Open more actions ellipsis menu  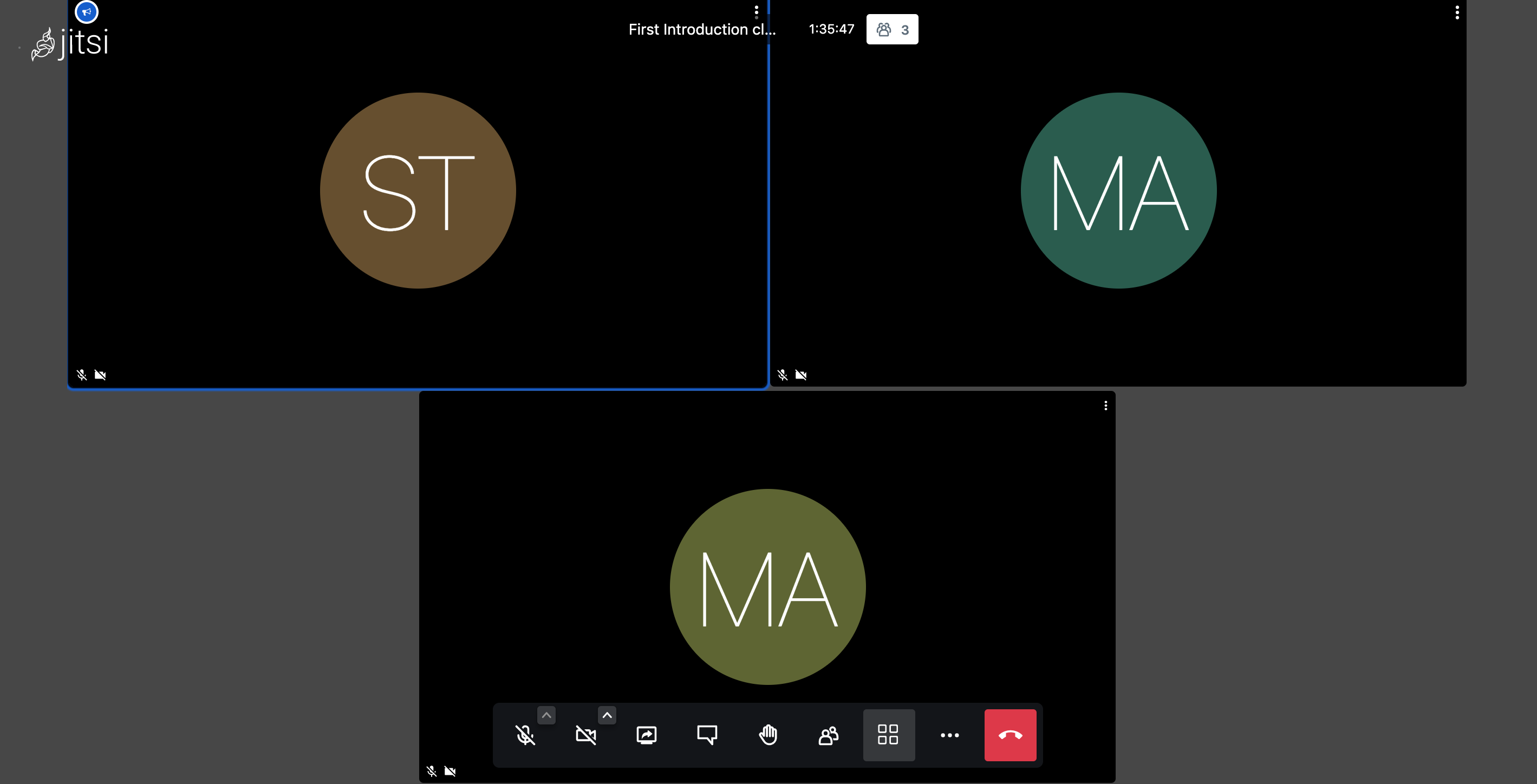949,735
